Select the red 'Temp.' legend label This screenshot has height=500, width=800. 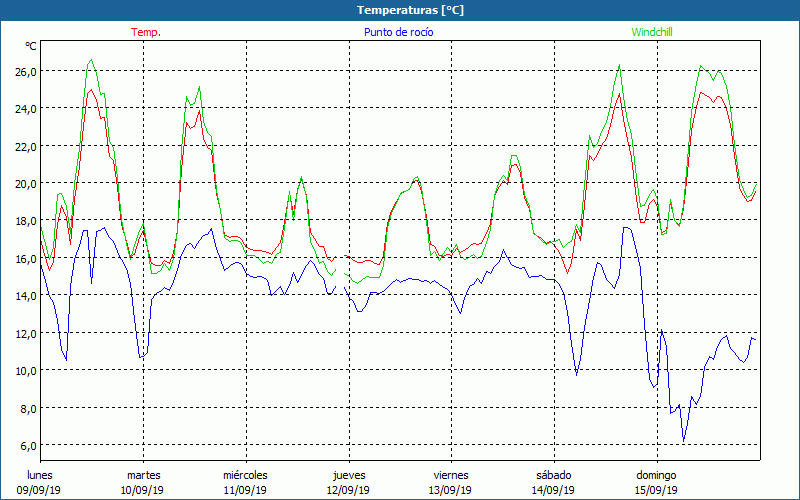pyautogui.click(x=146, y=32)
